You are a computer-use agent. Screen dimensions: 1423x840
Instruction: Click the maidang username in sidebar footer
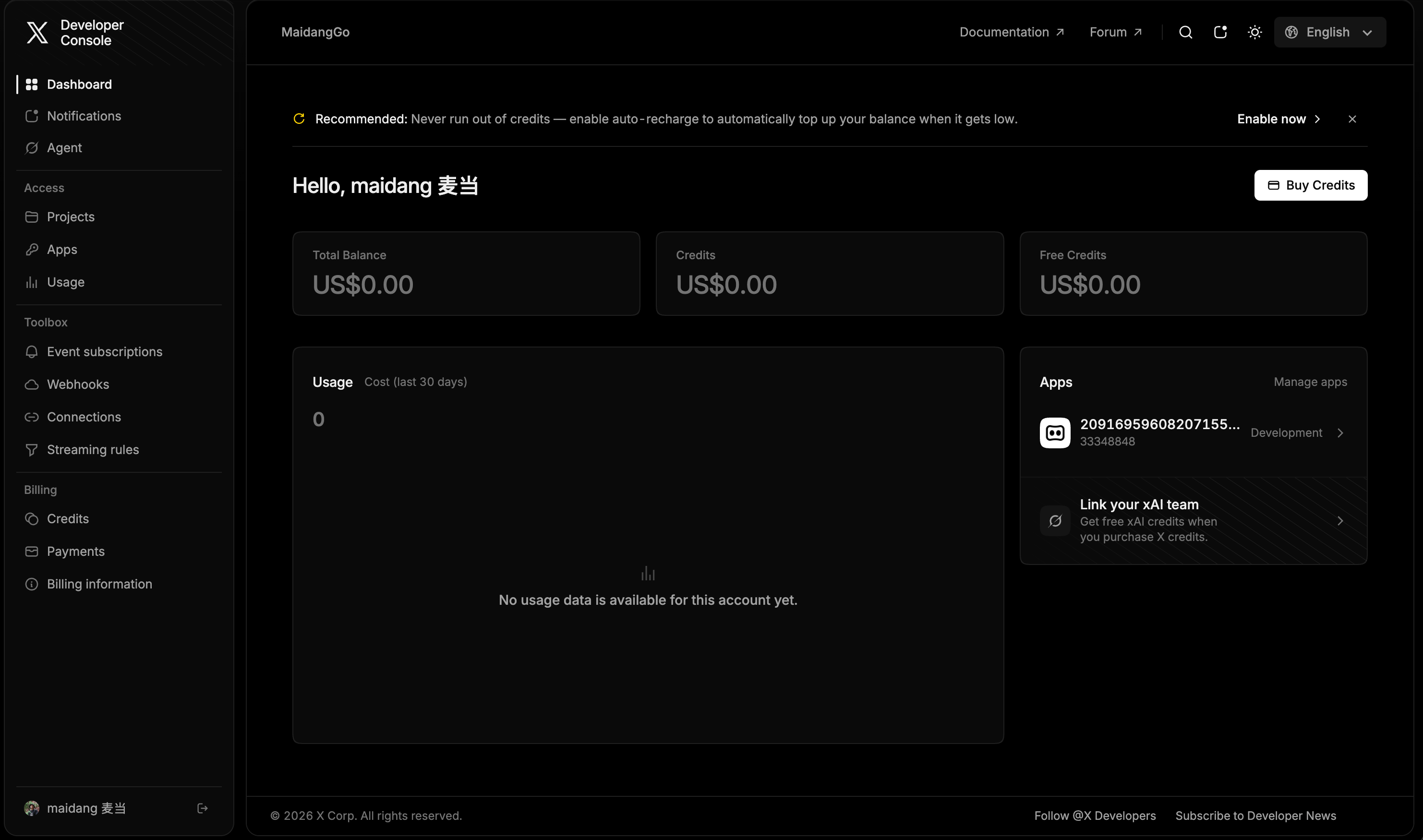[86, 808]
